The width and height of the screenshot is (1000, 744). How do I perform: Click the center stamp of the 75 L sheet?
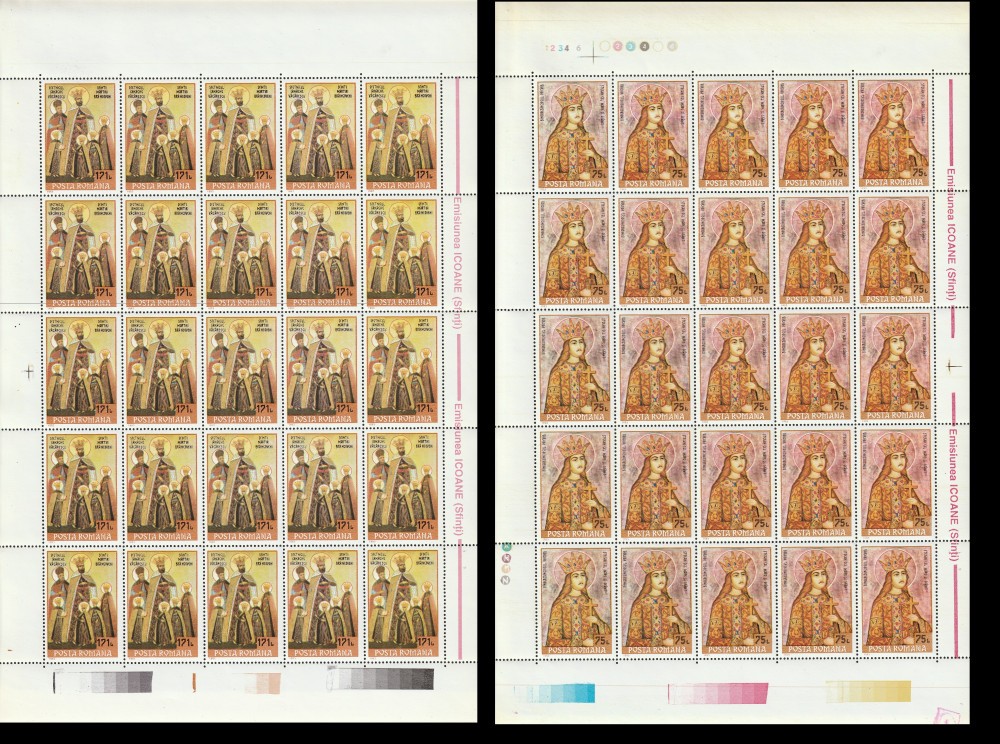735,367
